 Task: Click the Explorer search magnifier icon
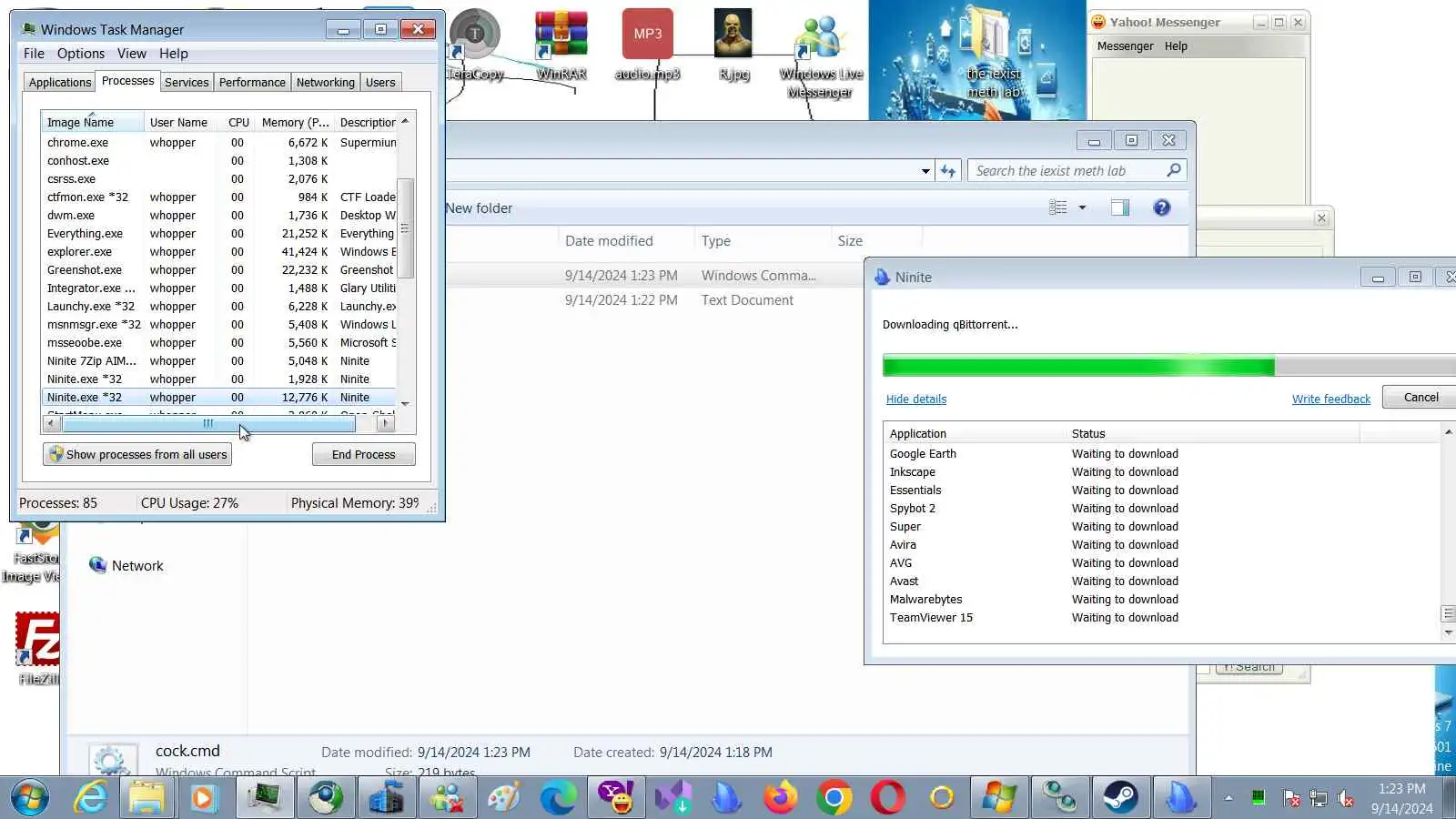click(x=1174, y=170)
